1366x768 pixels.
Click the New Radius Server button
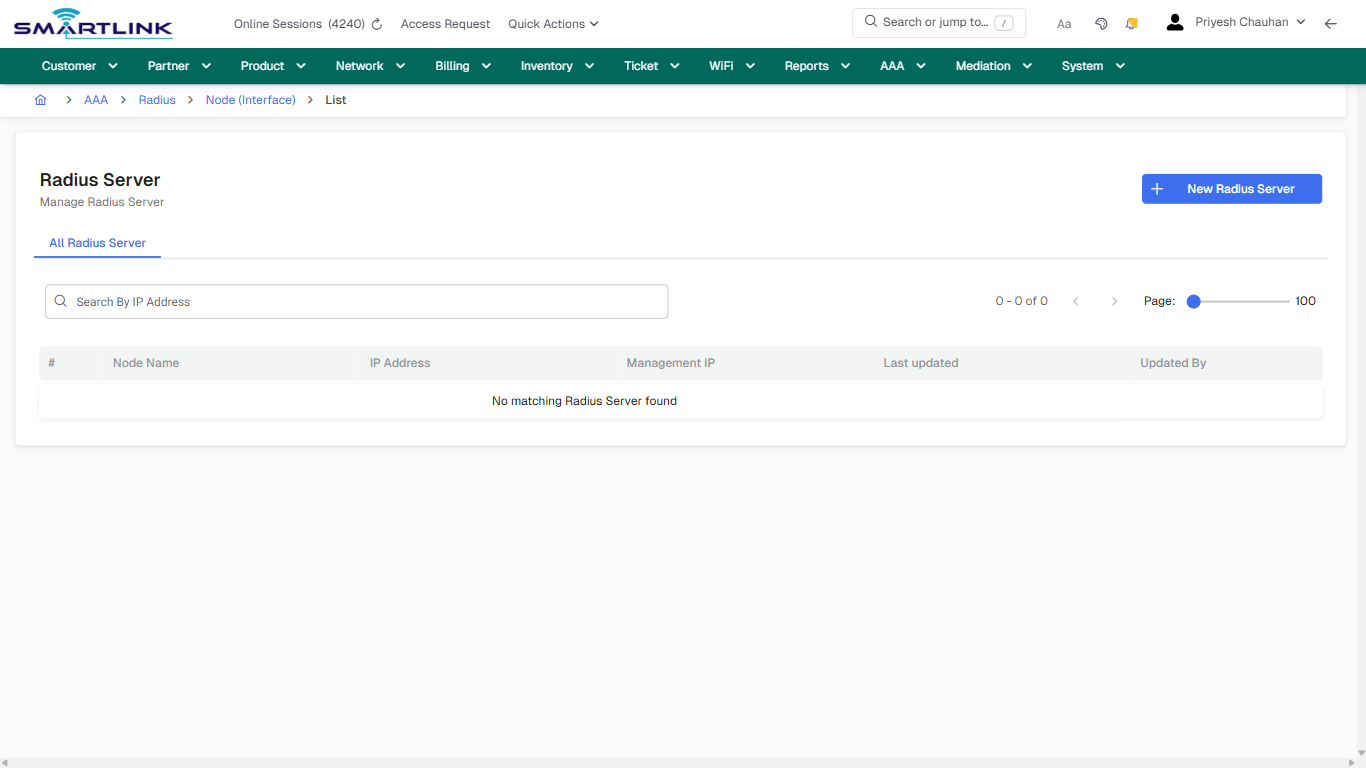coord(1232,188)
